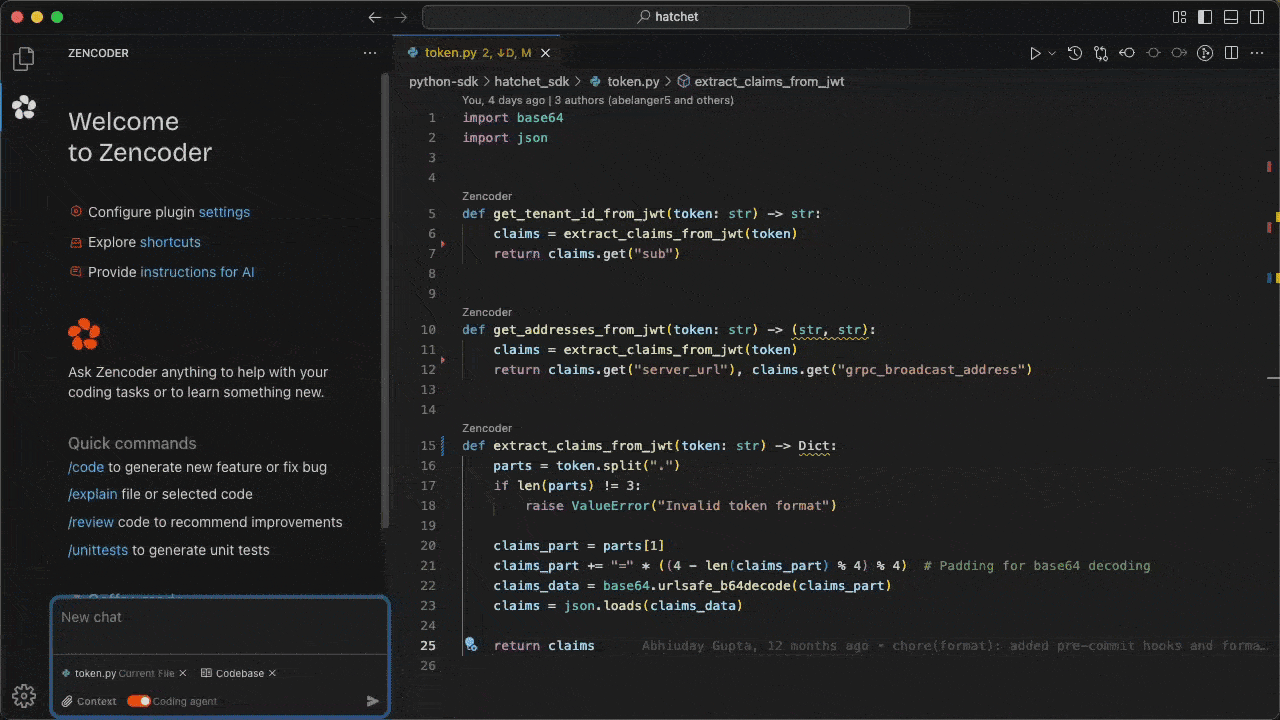Click the lightbulb icon on line 25
The height and width of the screenshot is (720, 1280).
[x=470, y=646]
